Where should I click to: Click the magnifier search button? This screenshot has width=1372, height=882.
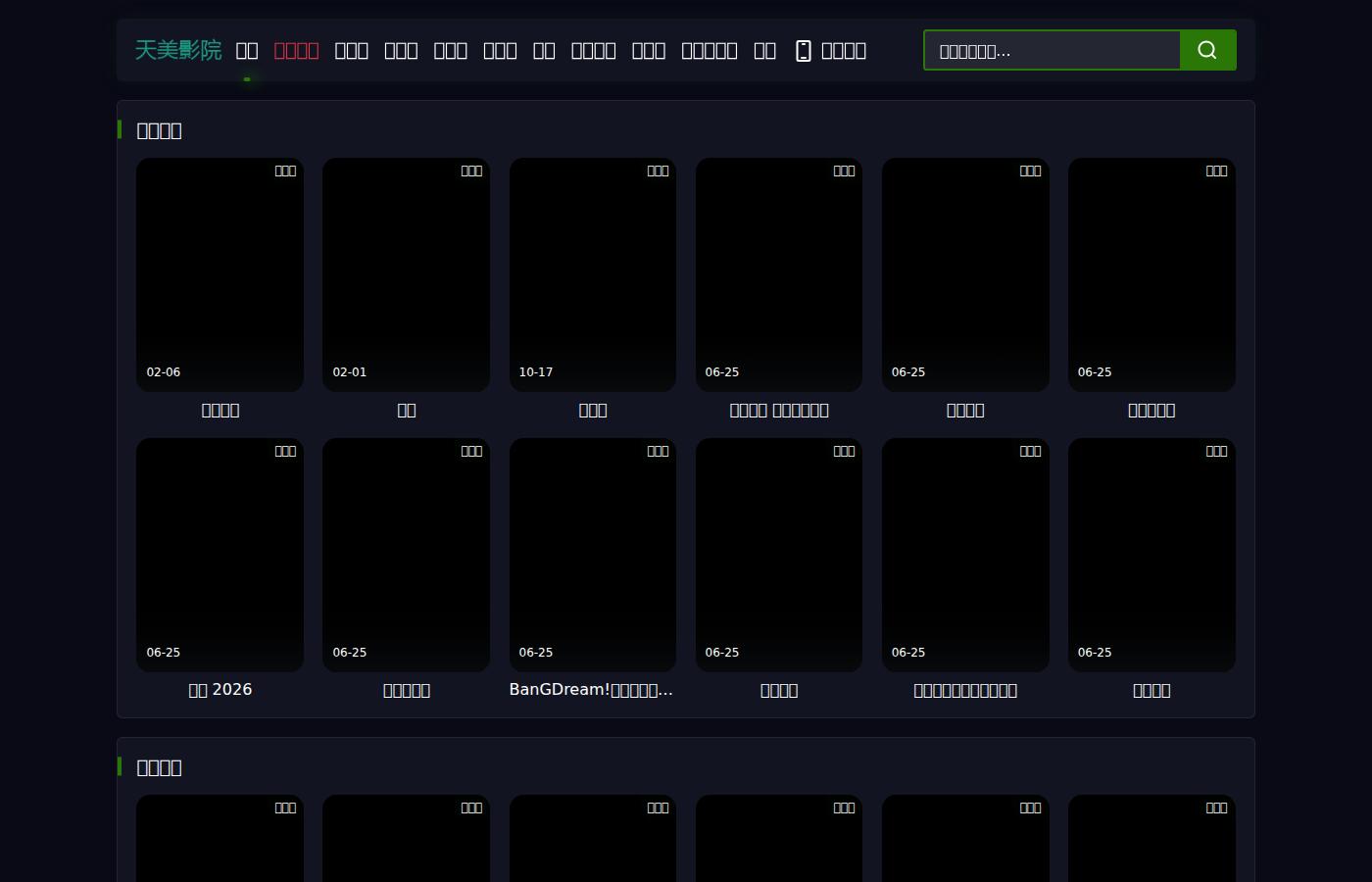point(1207,50)
